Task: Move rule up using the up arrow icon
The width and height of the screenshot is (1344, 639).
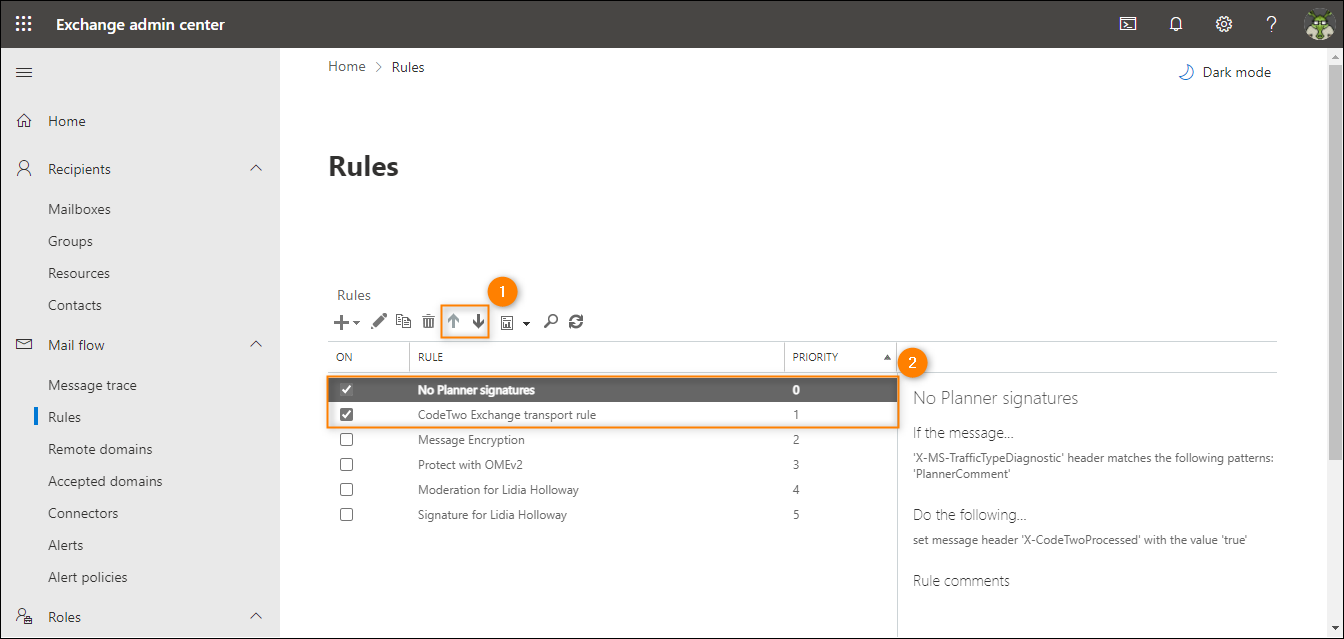Action: [454, 322]
